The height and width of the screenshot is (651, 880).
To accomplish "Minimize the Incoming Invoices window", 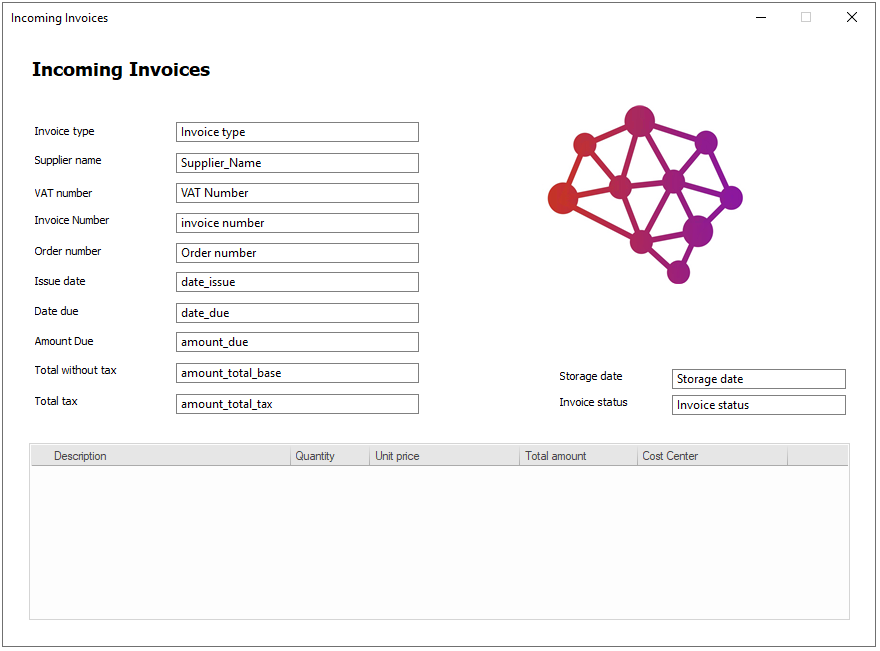I will pos(762,18).
